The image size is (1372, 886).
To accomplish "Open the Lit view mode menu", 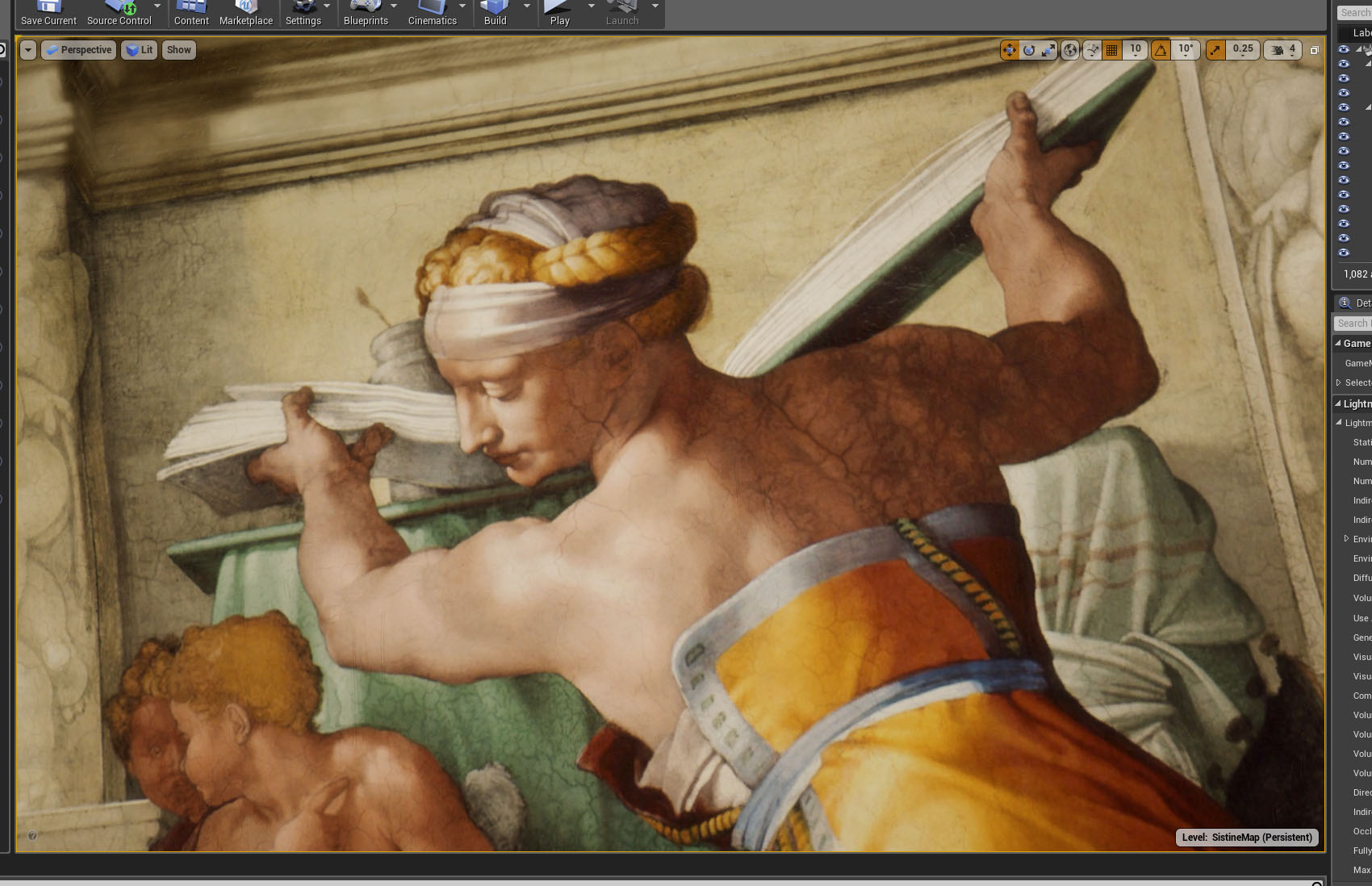I will (x=139, y=50).
